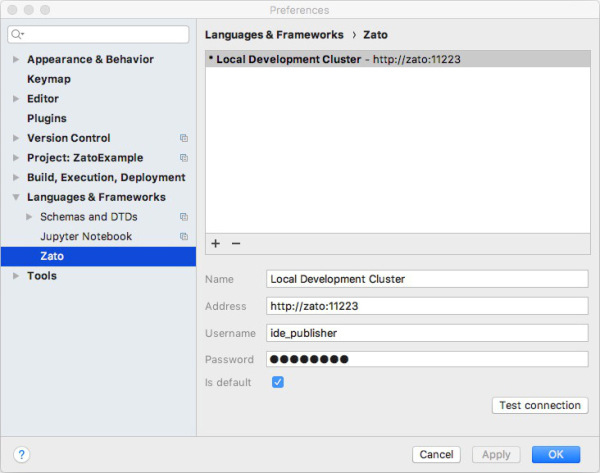600x473 pixels.
Task: Click project-level icon beside Version Control
Action: tap(184, 138)
